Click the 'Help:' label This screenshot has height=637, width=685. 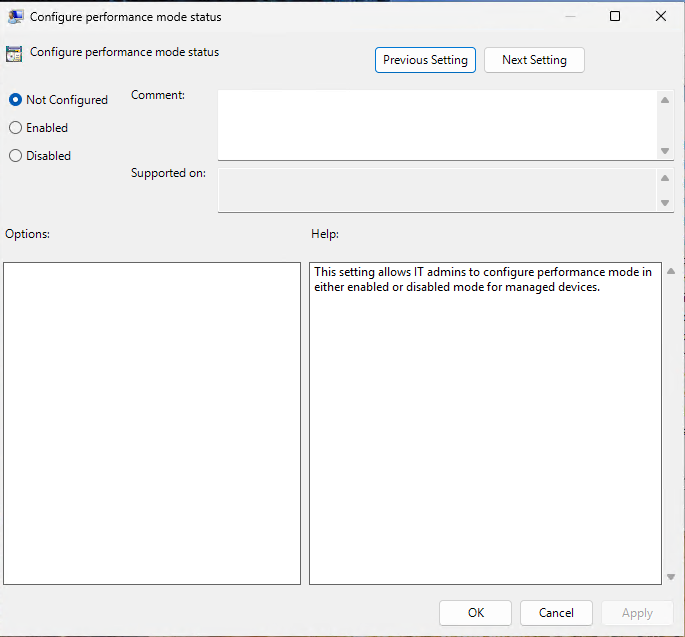(325, 234)
